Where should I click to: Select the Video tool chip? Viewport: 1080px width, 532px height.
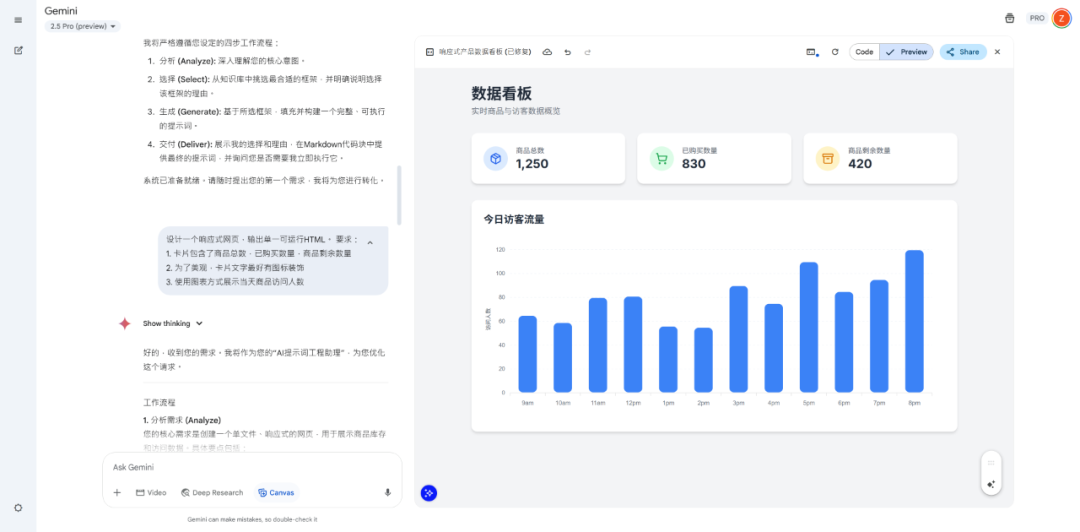[x=151, y=493]
